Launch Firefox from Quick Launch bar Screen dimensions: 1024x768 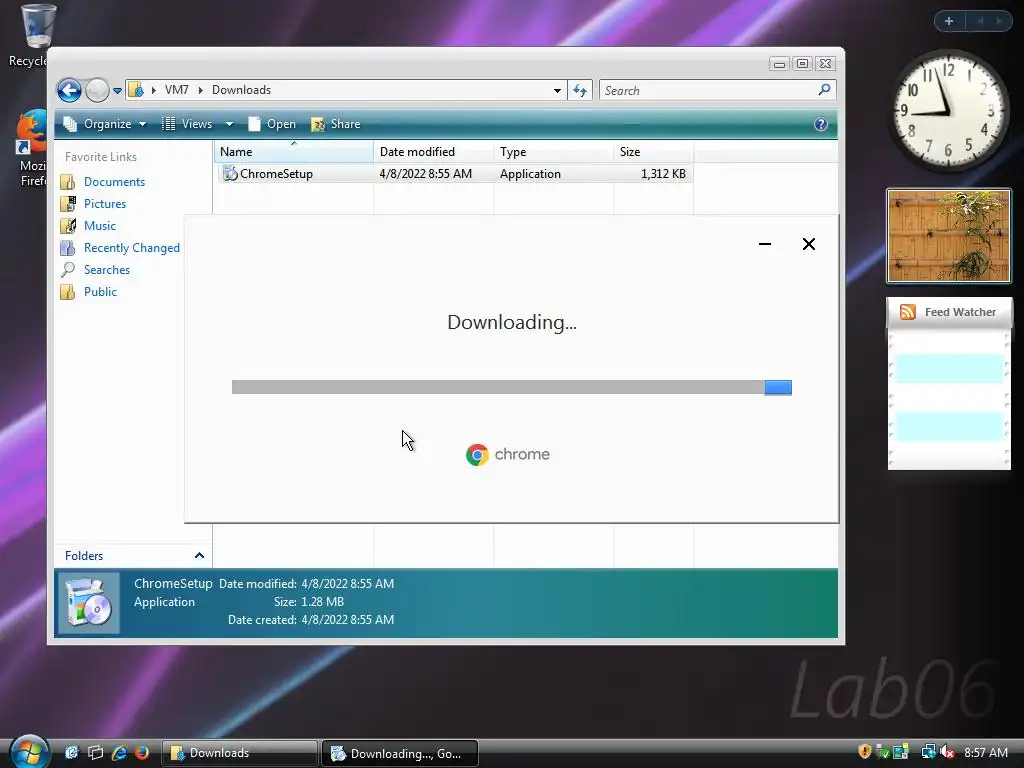point(142,753)
